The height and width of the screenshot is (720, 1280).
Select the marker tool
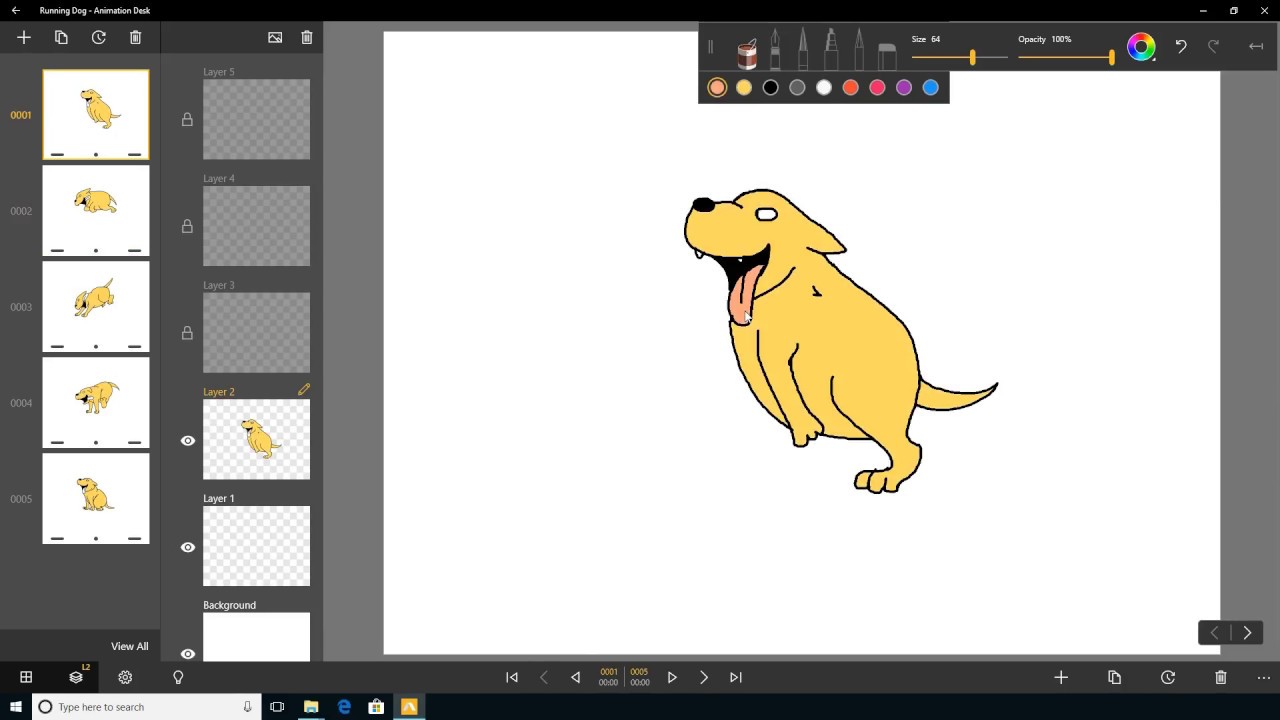click(831, 48)
